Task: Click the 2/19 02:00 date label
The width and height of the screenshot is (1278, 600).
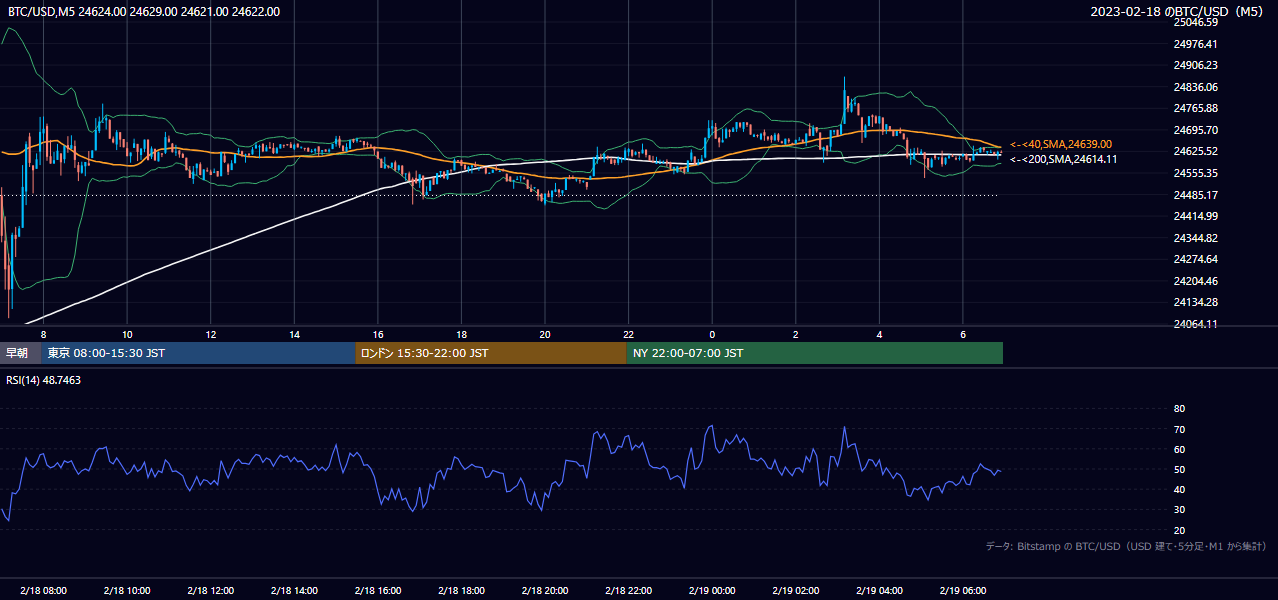Action: click(x=795, y=590)
